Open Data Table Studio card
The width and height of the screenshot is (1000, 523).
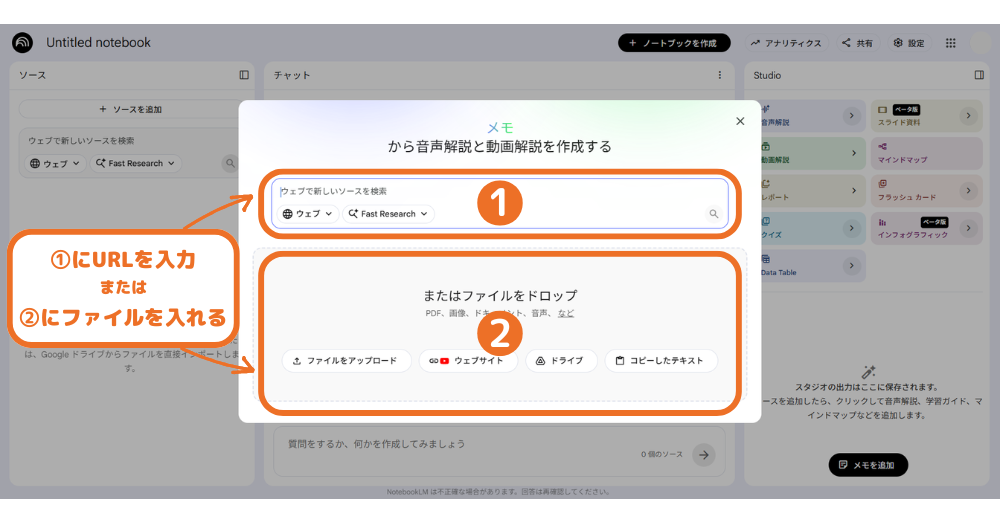coord(812,266)
